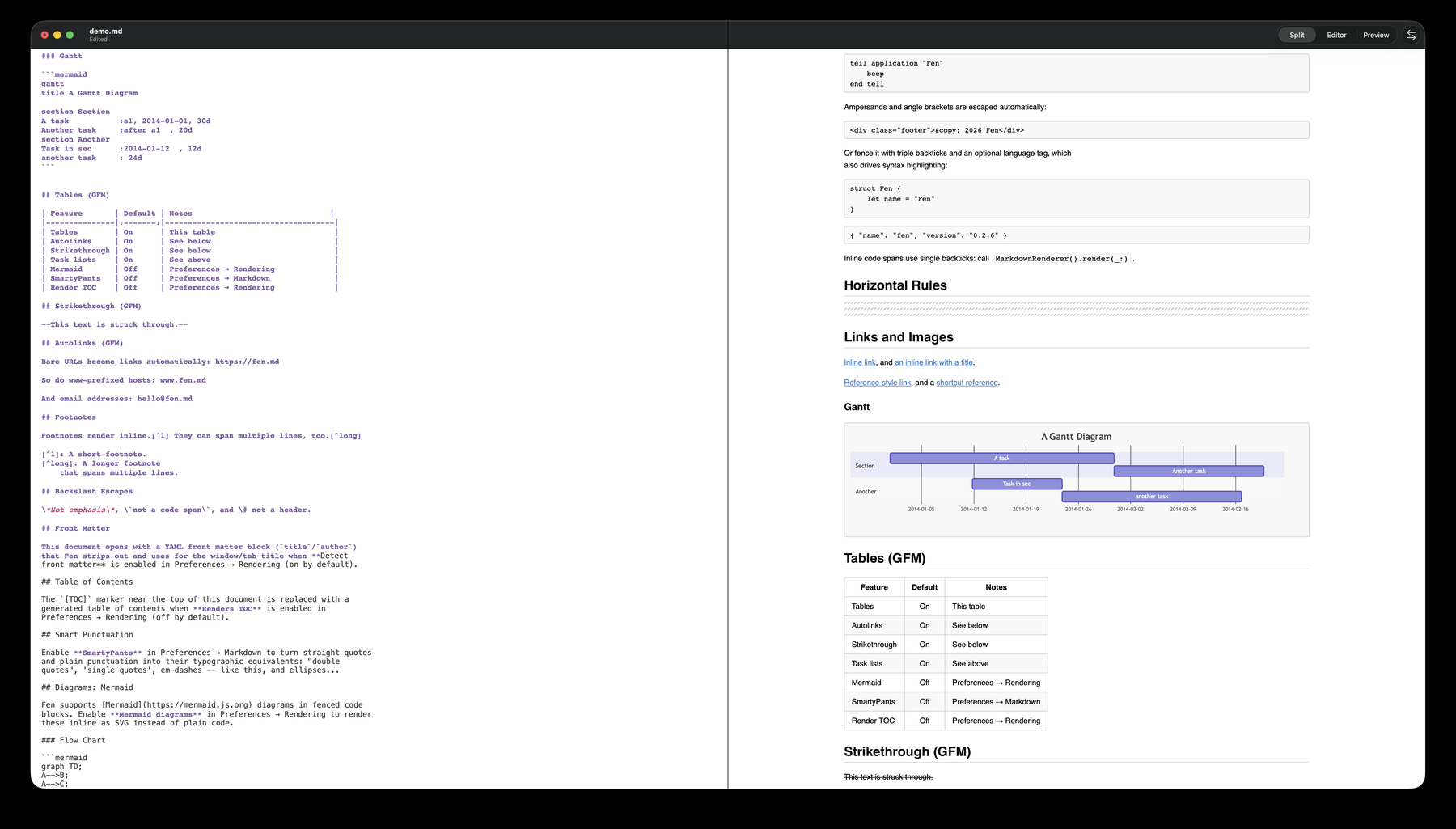Place cursor on '## Backslash Escapes' editor line
This screenshot has height=829, width=1456.
click(x=87, y=491)
